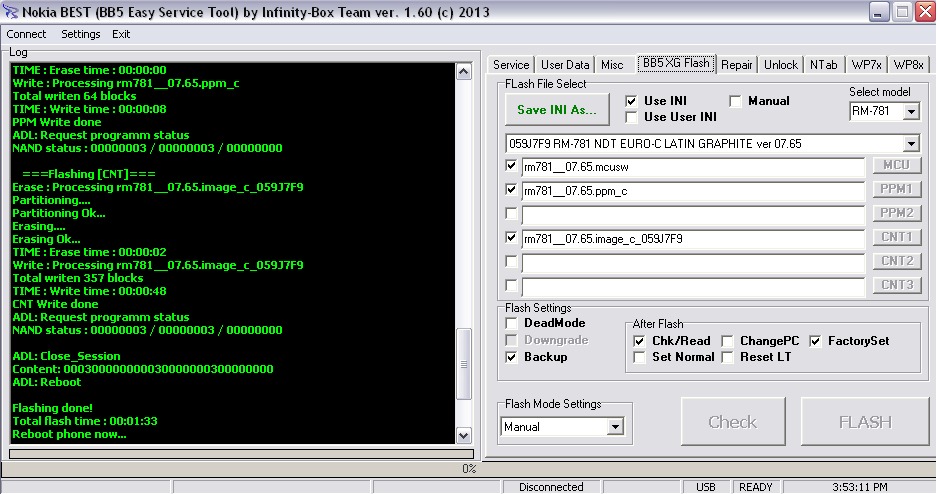Switch to the User Data tab
This screenshot has height=494, width=937.
coord(565,65)
